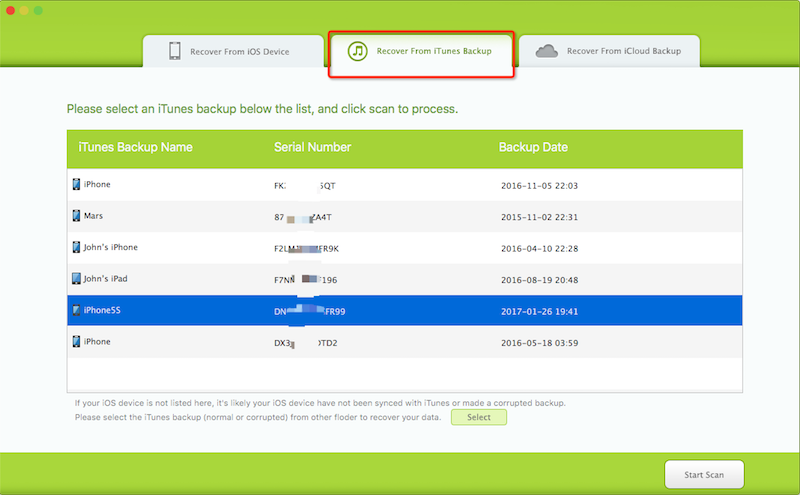Click backup date 2015-11-02 22:31
The width and height of the screenshot is (800, 495).
539,217
